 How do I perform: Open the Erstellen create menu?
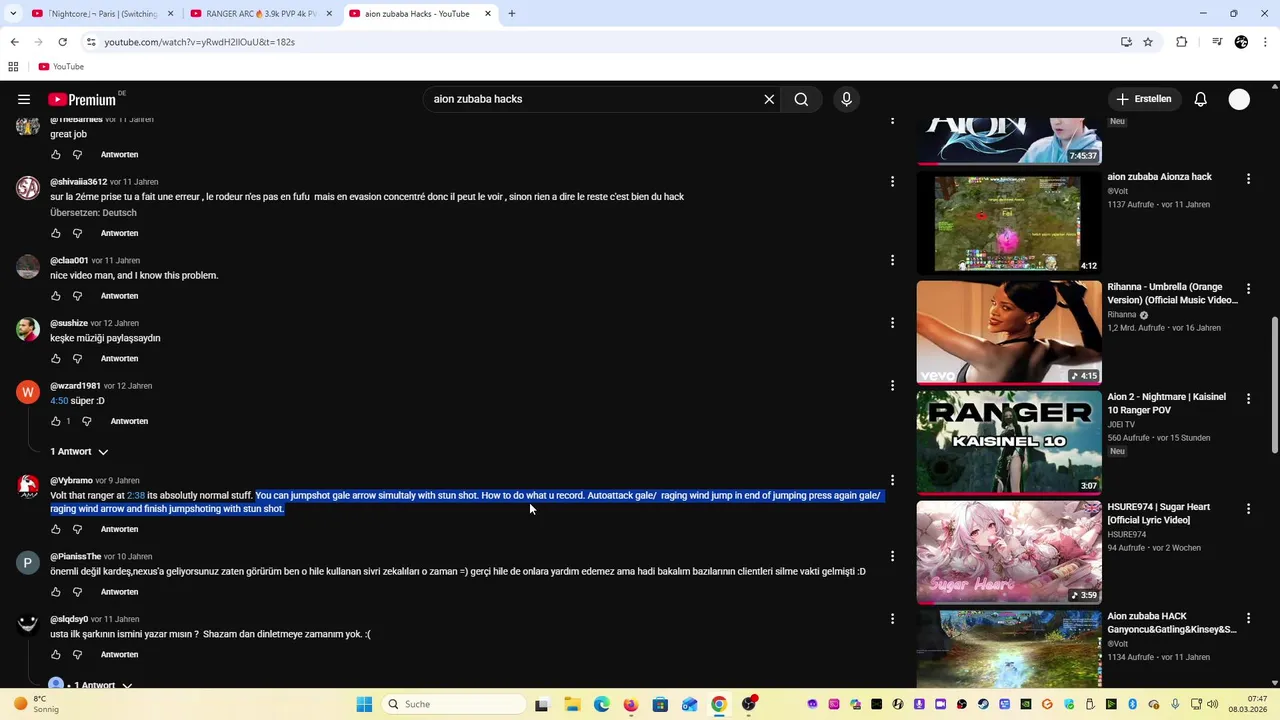1143,99
